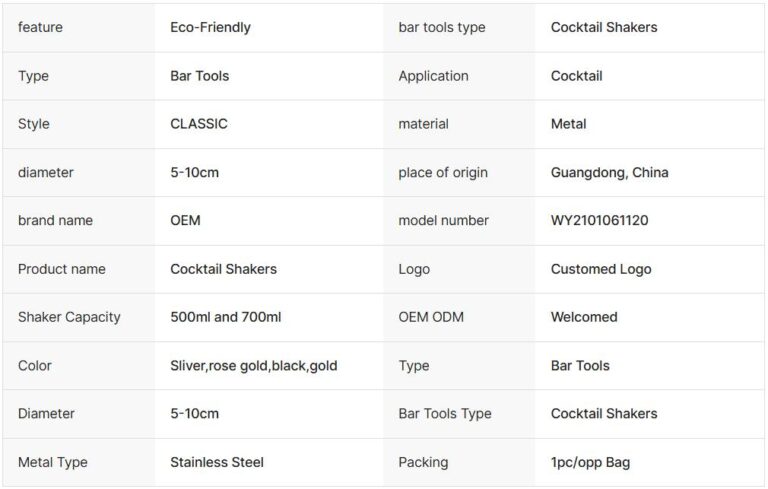Select the 'Metal Type' label cell
The height and width of the screenshot is (489, 768).
pyautogui.click(x=53, y=462)
